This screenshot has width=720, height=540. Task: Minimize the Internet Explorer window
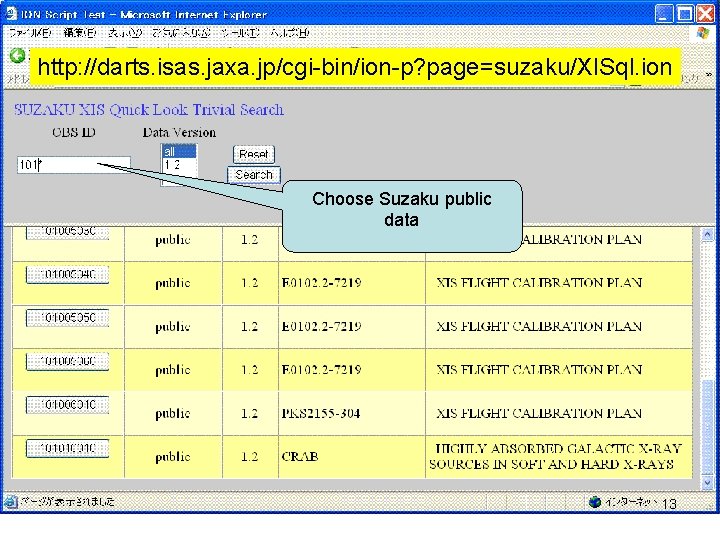[664, 14]
